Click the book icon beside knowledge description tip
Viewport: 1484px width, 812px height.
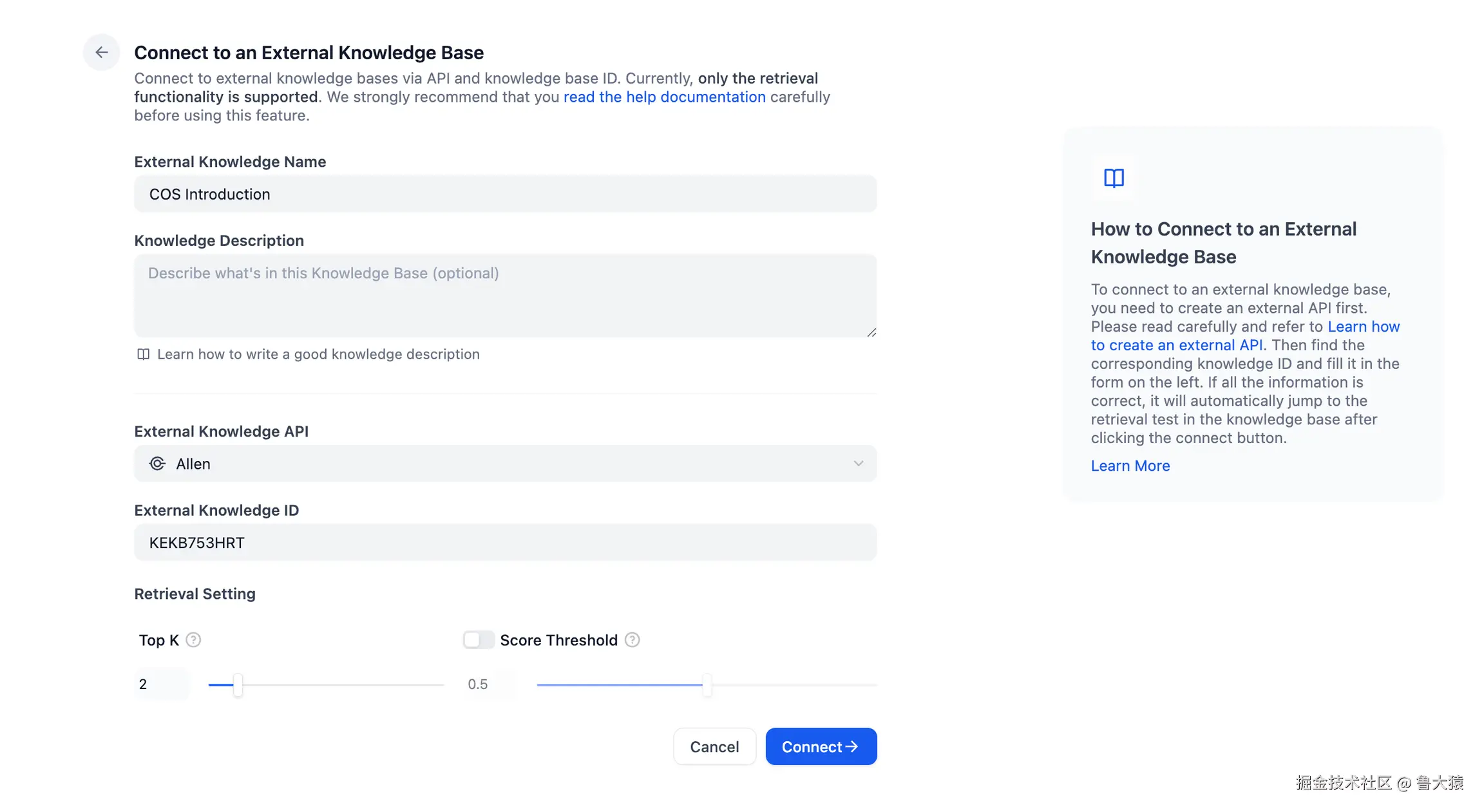click(143, 354)
